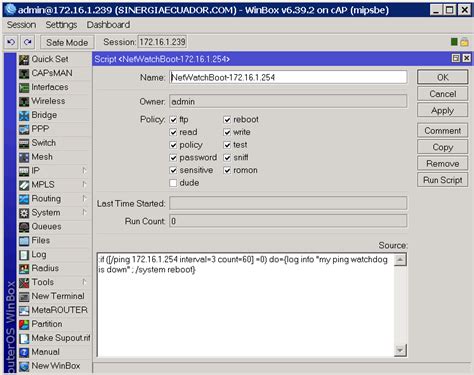474x375 pixels.
Task: Uncheck the read policy checkbox
Action: tap(173, 132)
